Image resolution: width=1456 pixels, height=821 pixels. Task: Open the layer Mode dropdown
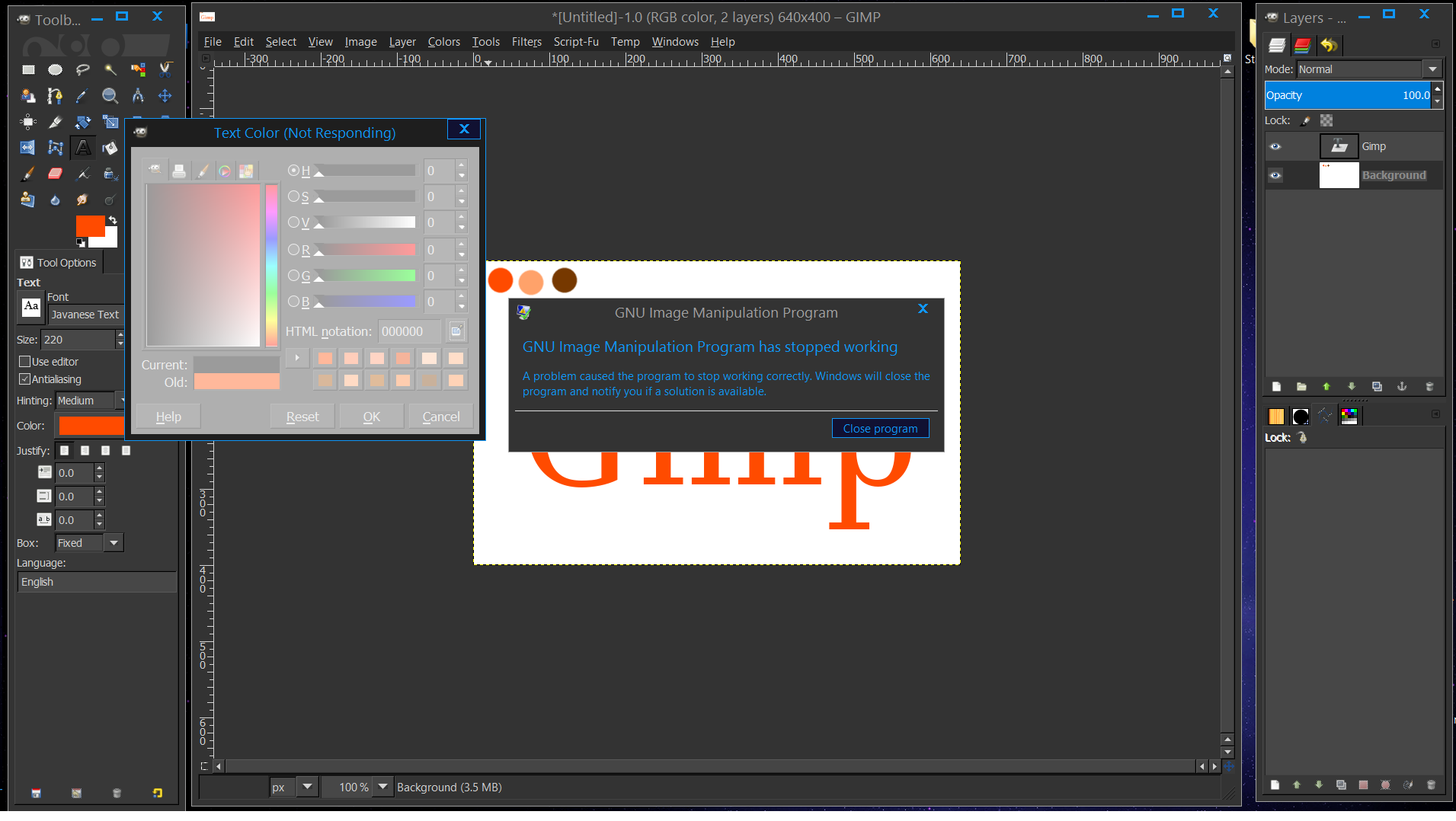coord(1432,69)
